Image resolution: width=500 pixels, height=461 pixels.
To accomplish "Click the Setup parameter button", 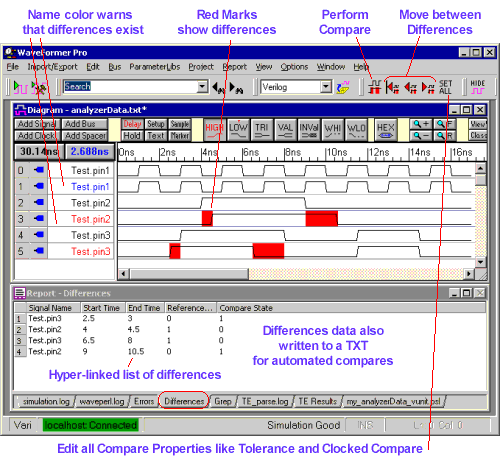I will 156,124.
